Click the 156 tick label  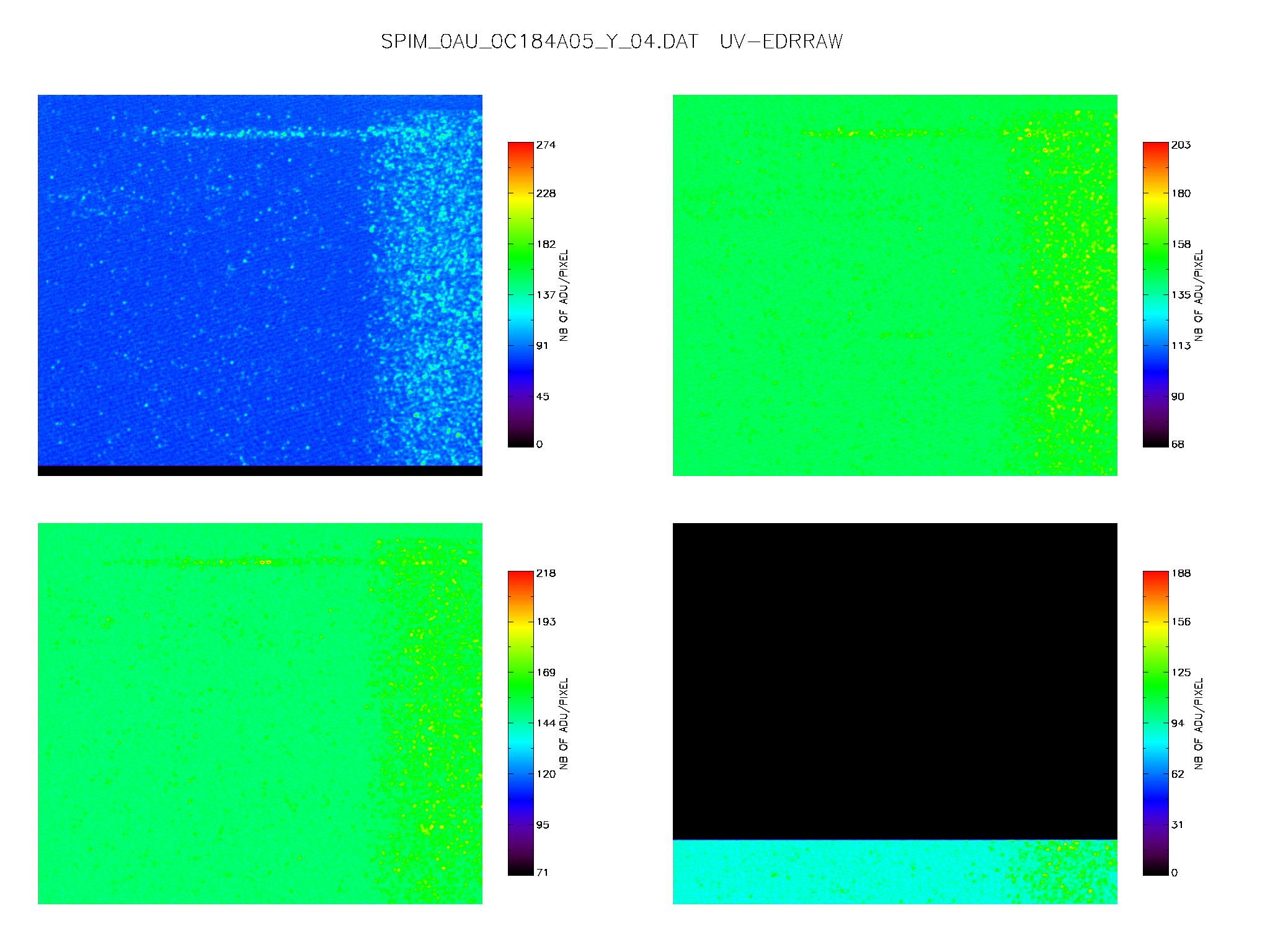[1181, 622]
